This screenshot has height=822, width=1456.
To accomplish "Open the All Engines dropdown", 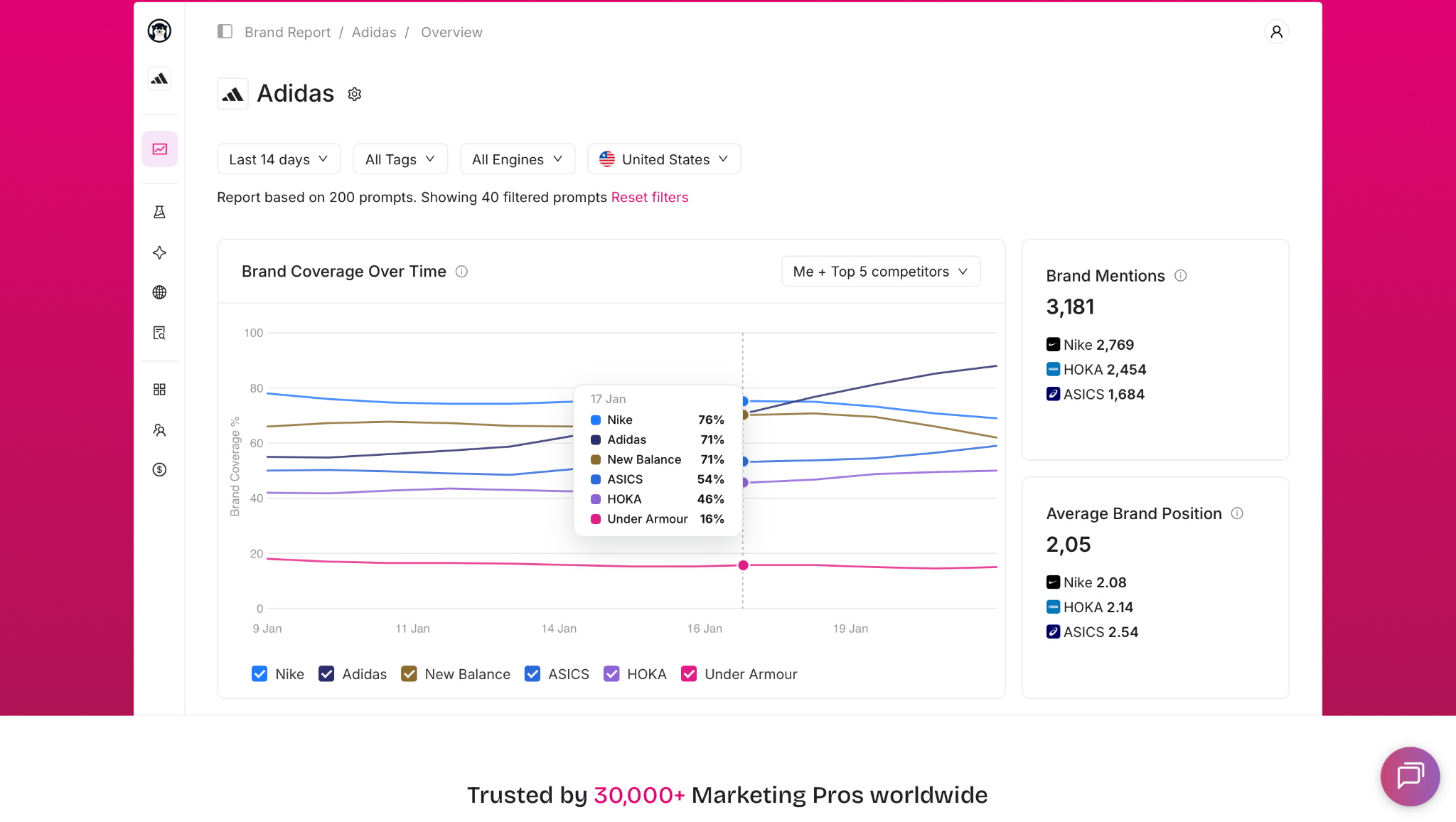I will [517, 159].
